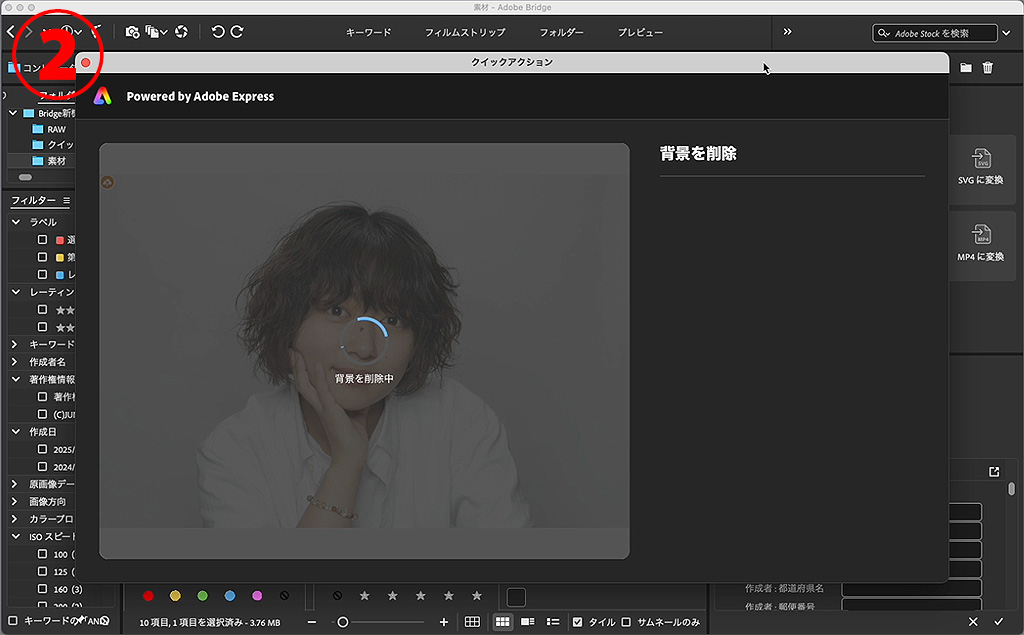
Task: Click the SVG に変換 action icon
Action: 980,160
